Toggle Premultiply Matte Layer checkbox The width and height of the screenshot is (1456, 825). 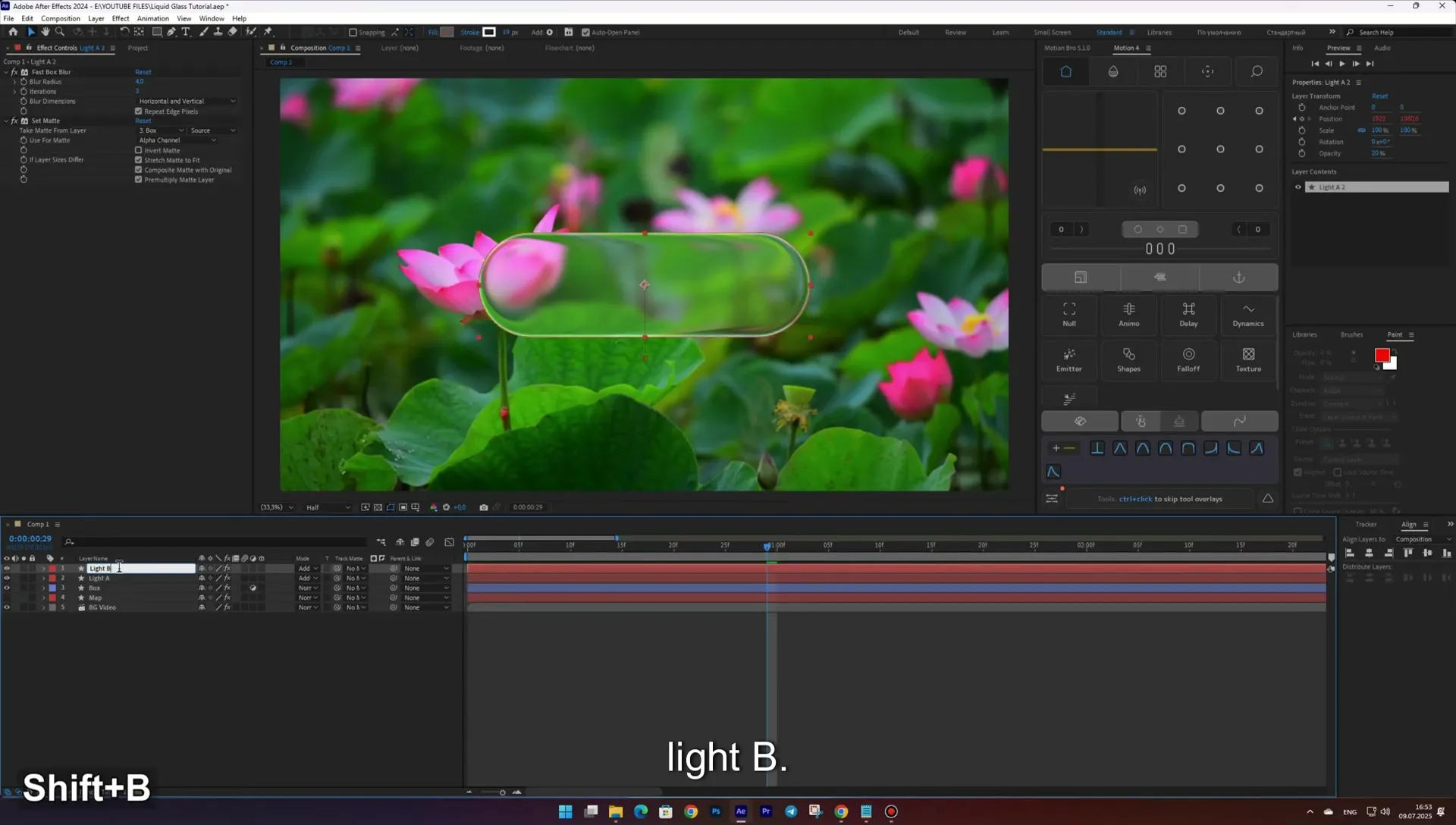click(x=139, y=180)
